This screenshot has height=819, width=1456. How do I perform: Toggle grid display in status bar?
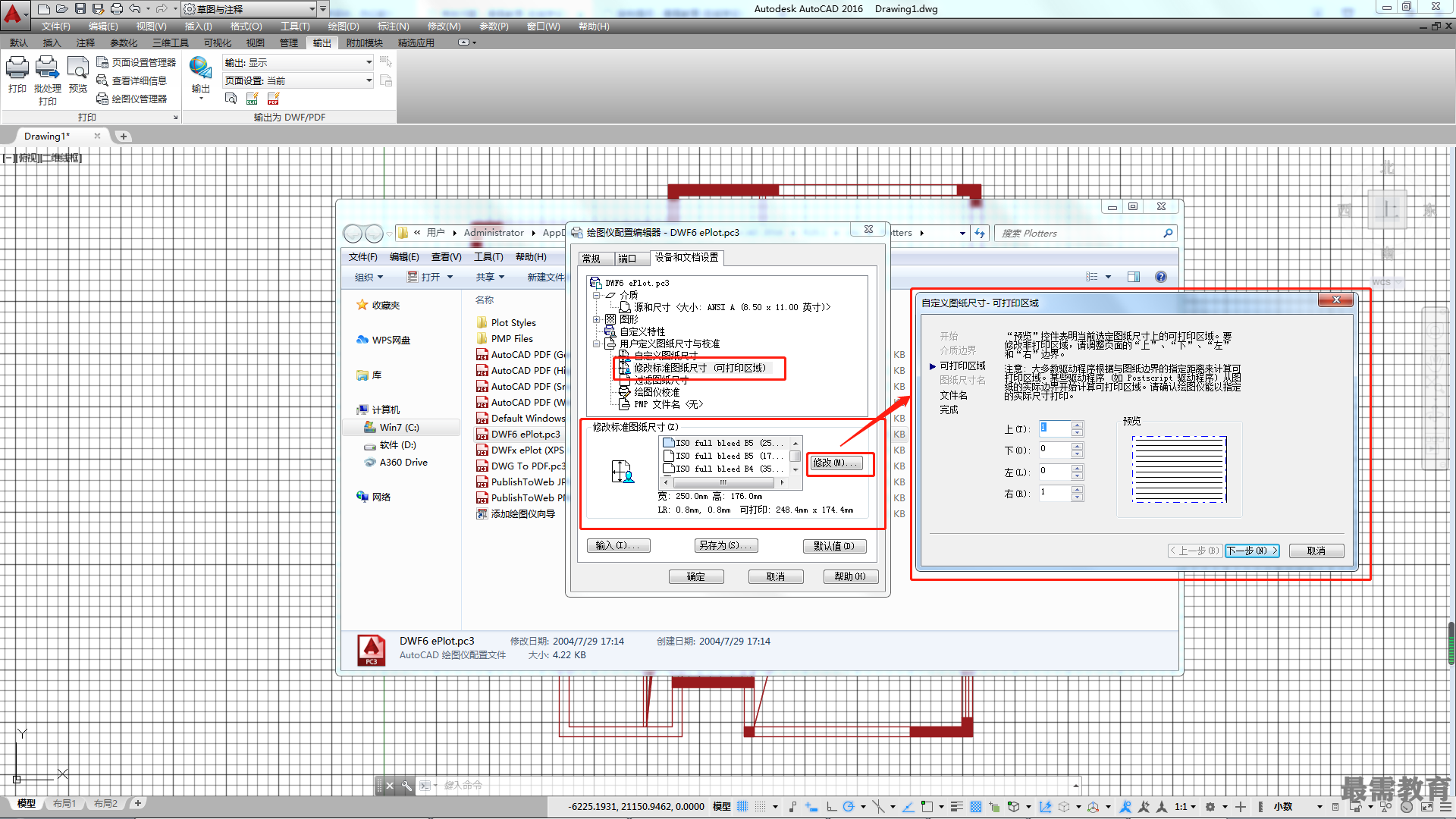click(742, 807)
